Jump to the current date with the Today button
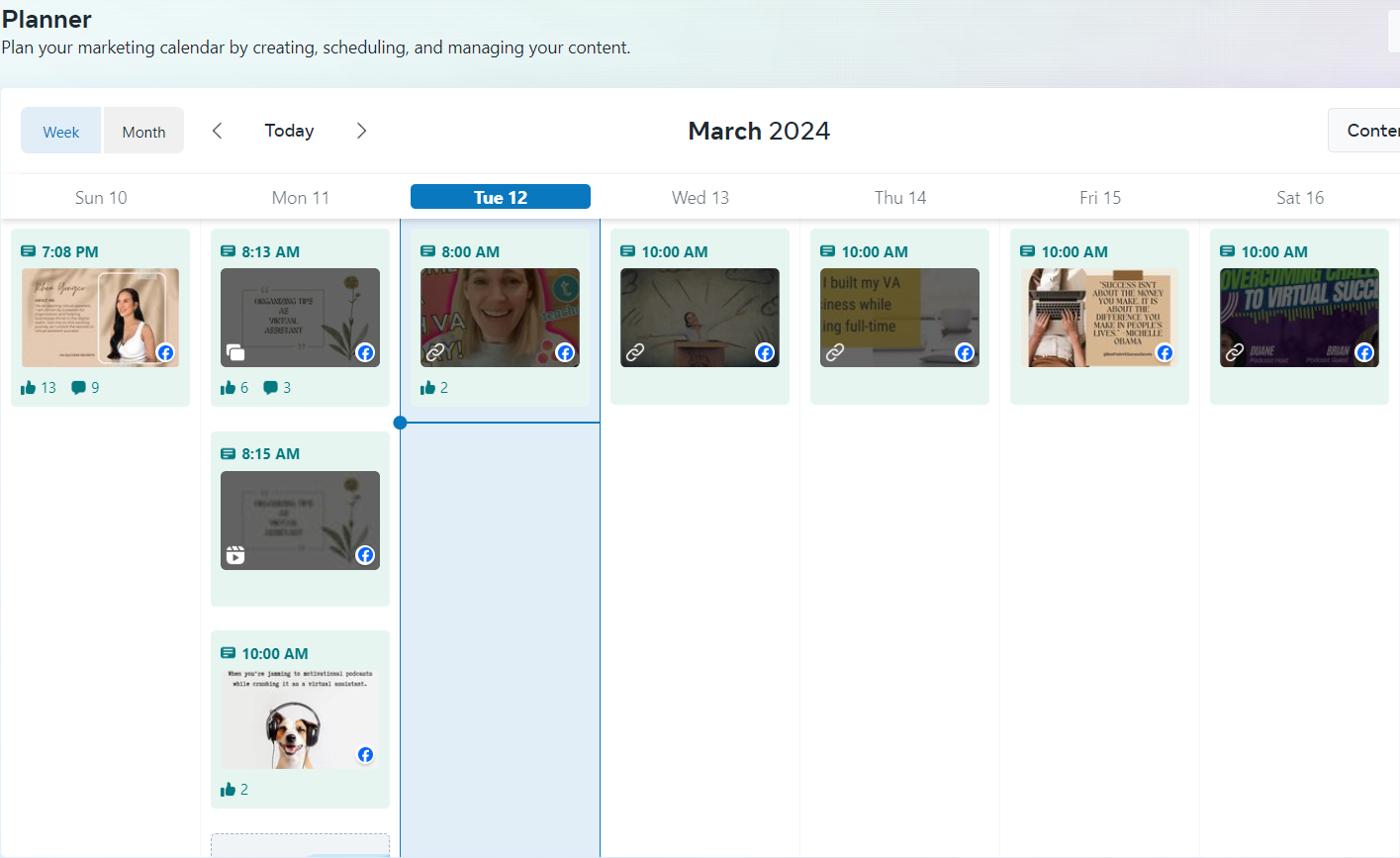Screen dimensions: 1400x858 [x=289, y=131]
